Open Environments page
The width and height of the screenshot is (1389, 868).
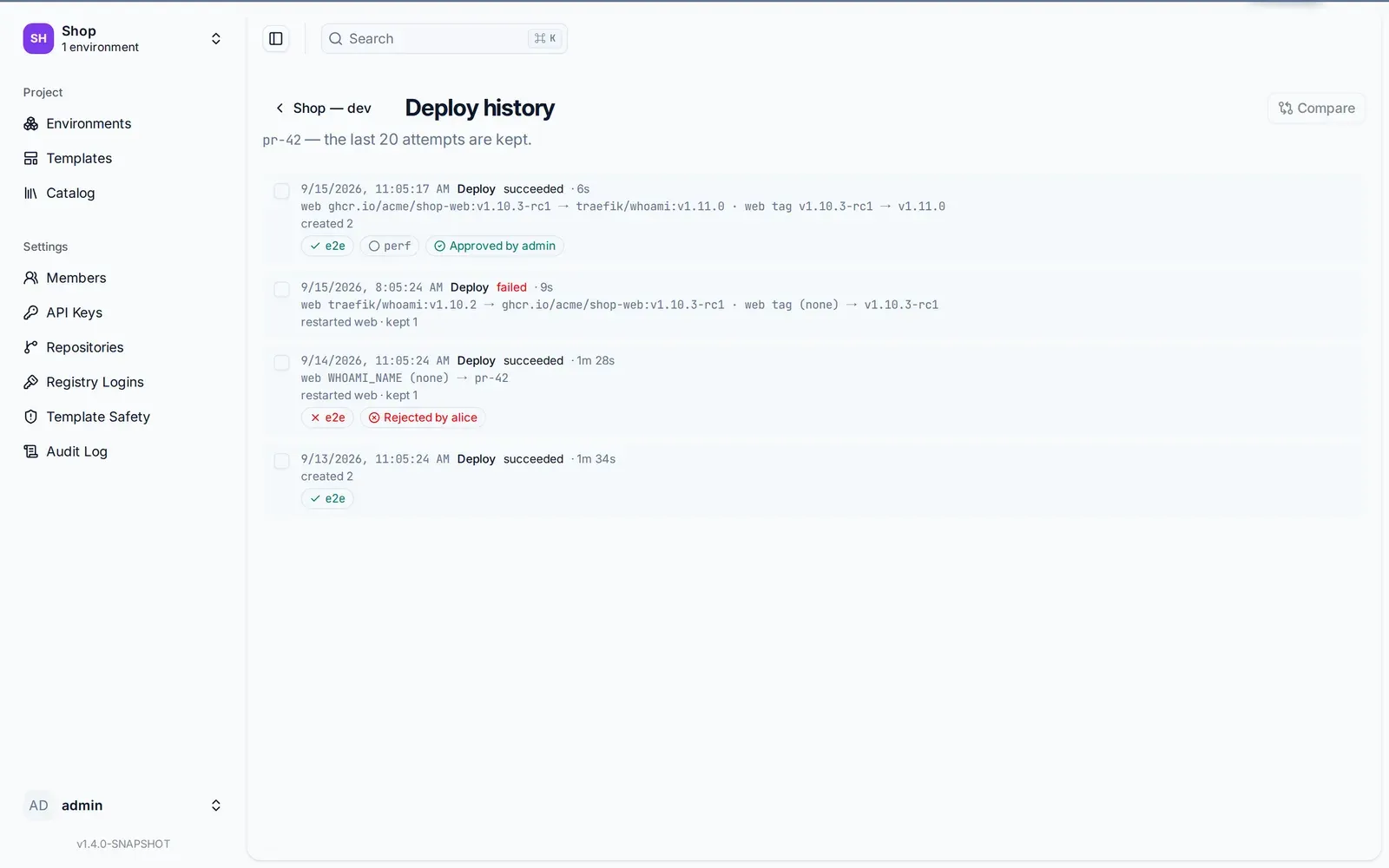tap(123, 124)
